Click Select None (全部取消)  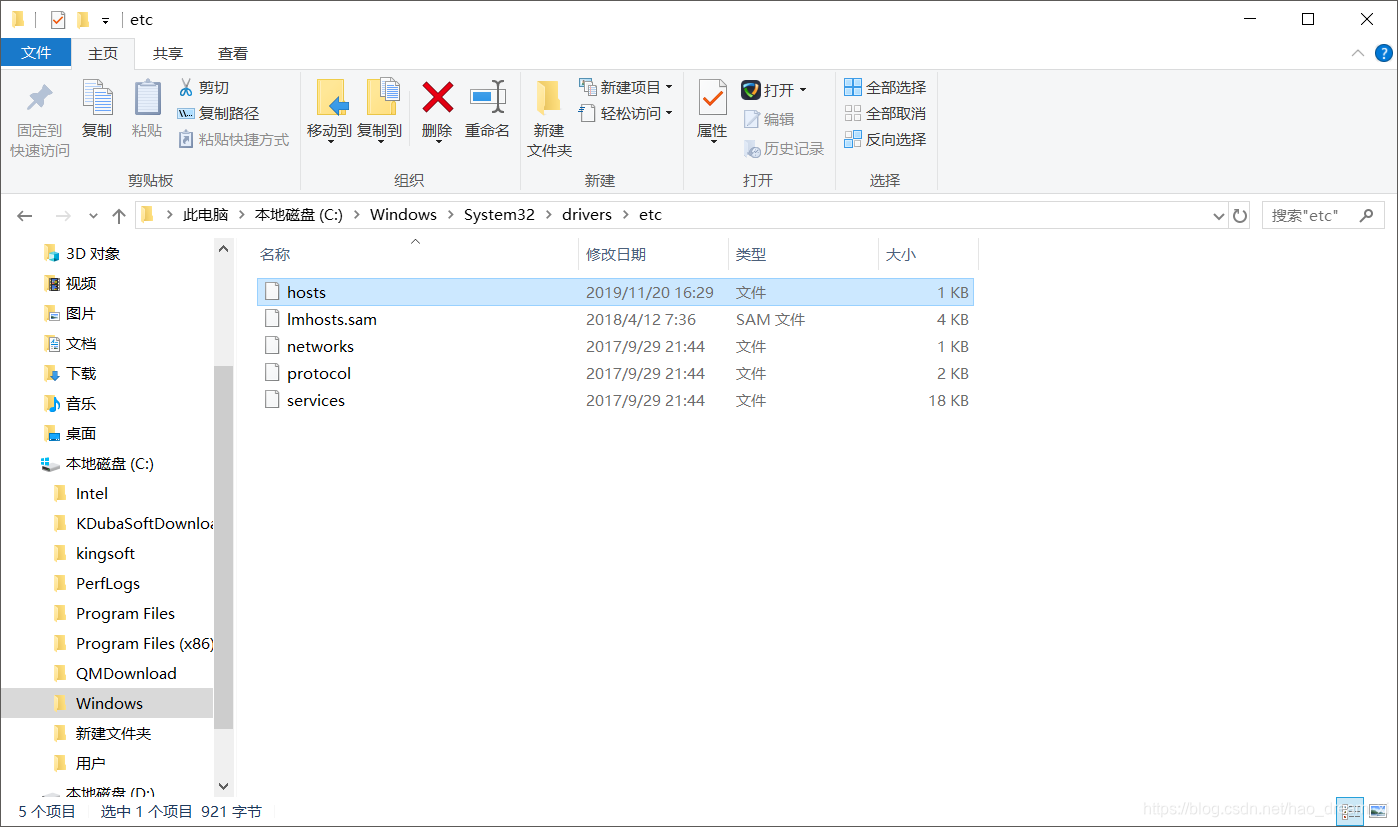point(886,114)
